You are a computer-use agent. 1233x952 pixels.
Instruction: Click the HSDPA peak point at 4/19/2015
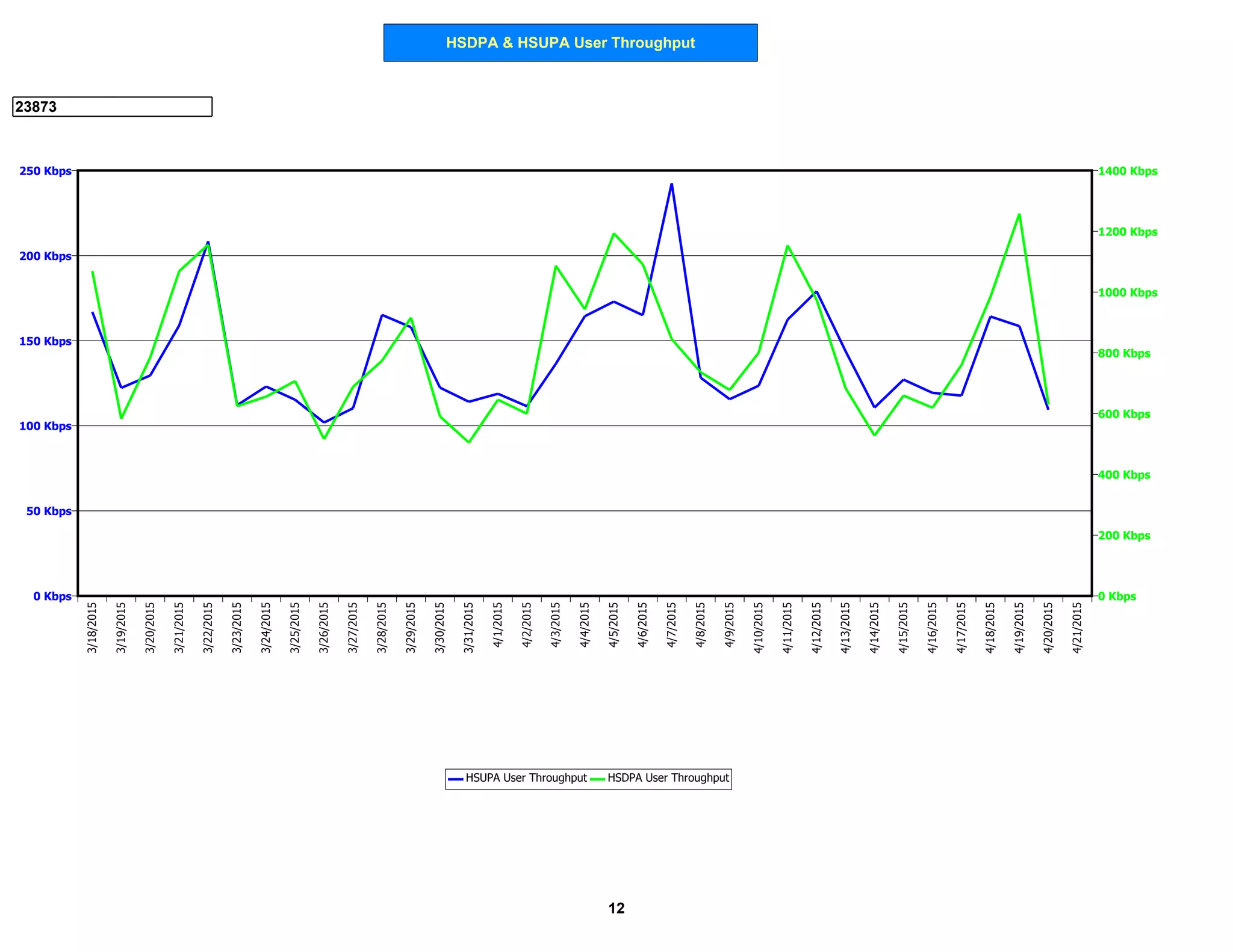click(x=1019, y=214)
